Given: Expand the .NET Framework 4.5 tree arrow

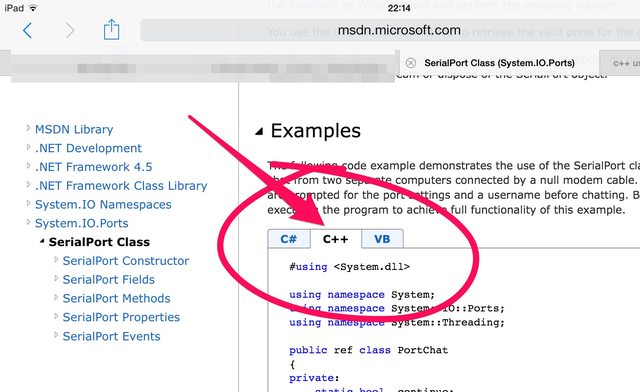Looking at the screenshot, I should point(28,166).
